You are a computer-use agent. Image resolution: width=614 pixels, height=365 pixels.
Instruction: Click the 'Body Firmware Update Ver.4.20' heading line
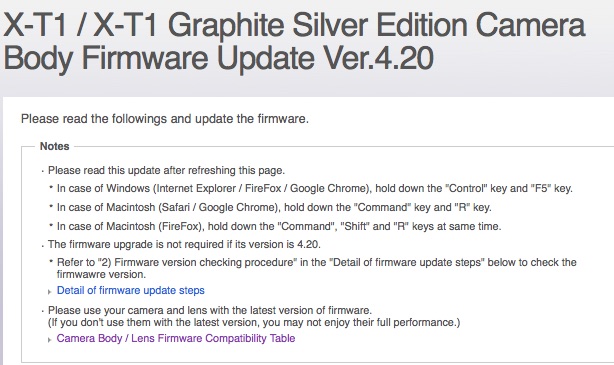[x=219, y=58]
